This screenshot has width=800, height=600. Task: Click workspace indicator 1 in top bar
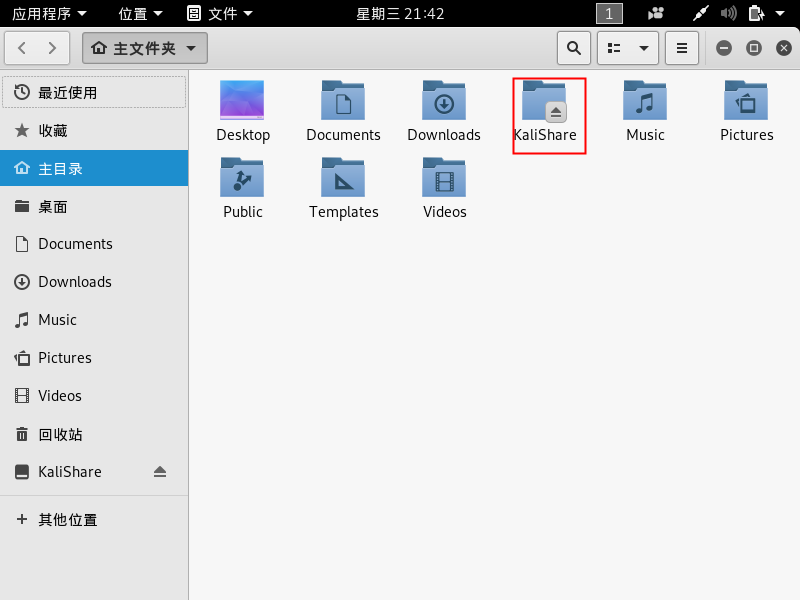tap(609, 13)
